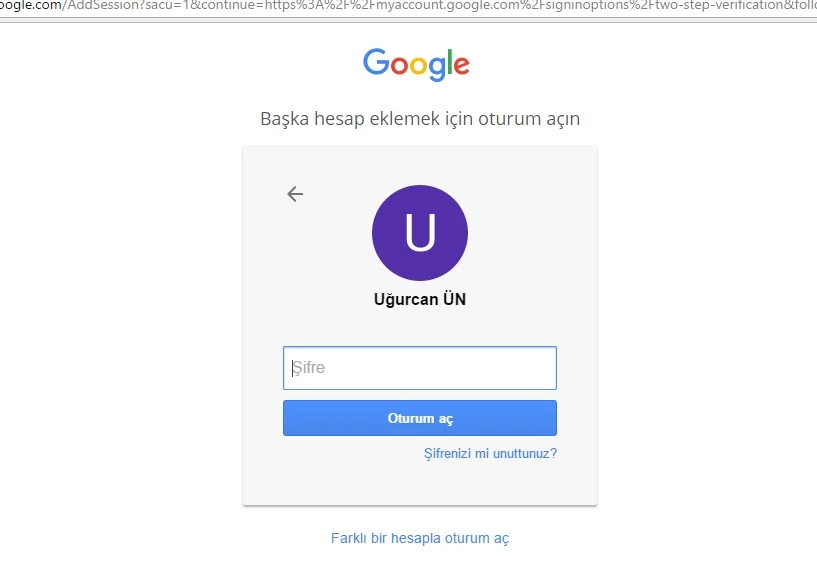
Task: Click the blue capital G in Google logo
Action: (x=376, y=62)
